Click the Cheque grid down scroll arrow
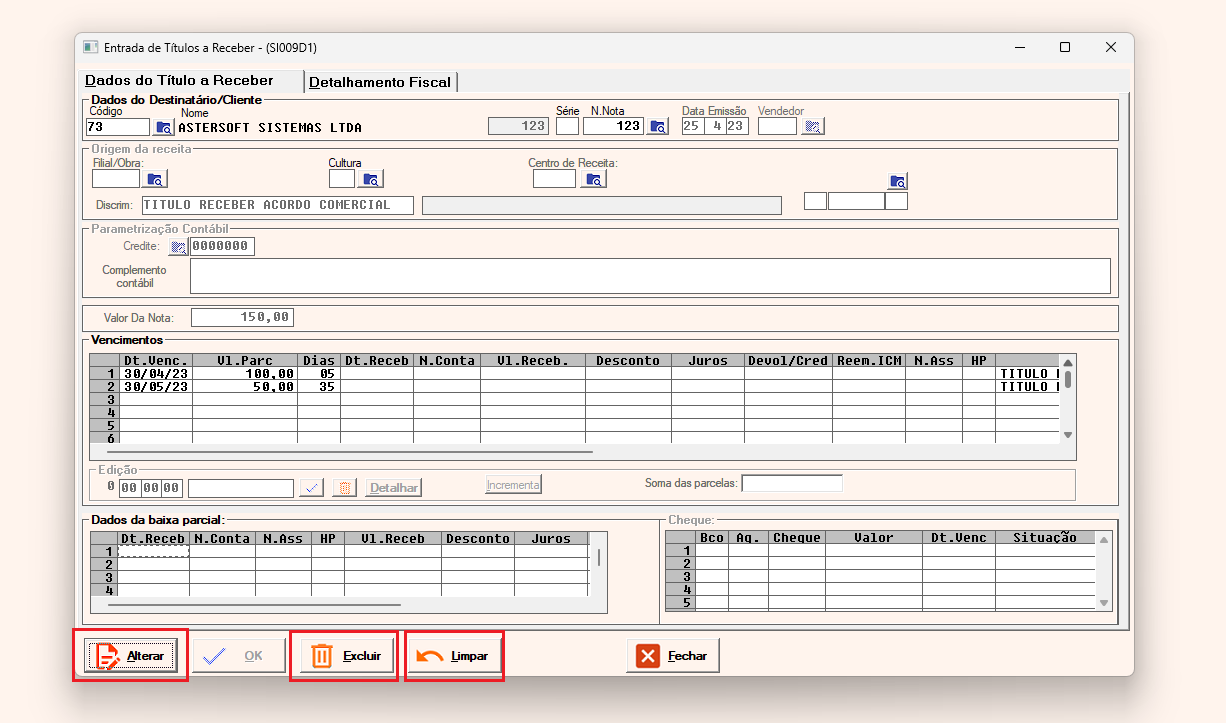This screenshot has height=723, width=1226. click(1104, 603)
